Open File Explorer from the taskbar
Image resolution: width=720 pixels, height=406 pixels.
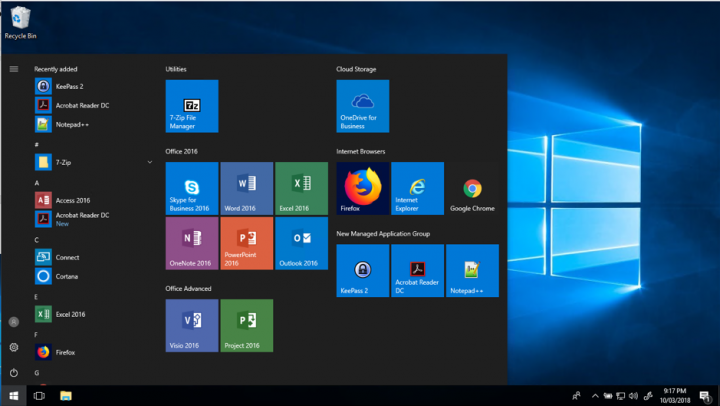pos(66,396)
